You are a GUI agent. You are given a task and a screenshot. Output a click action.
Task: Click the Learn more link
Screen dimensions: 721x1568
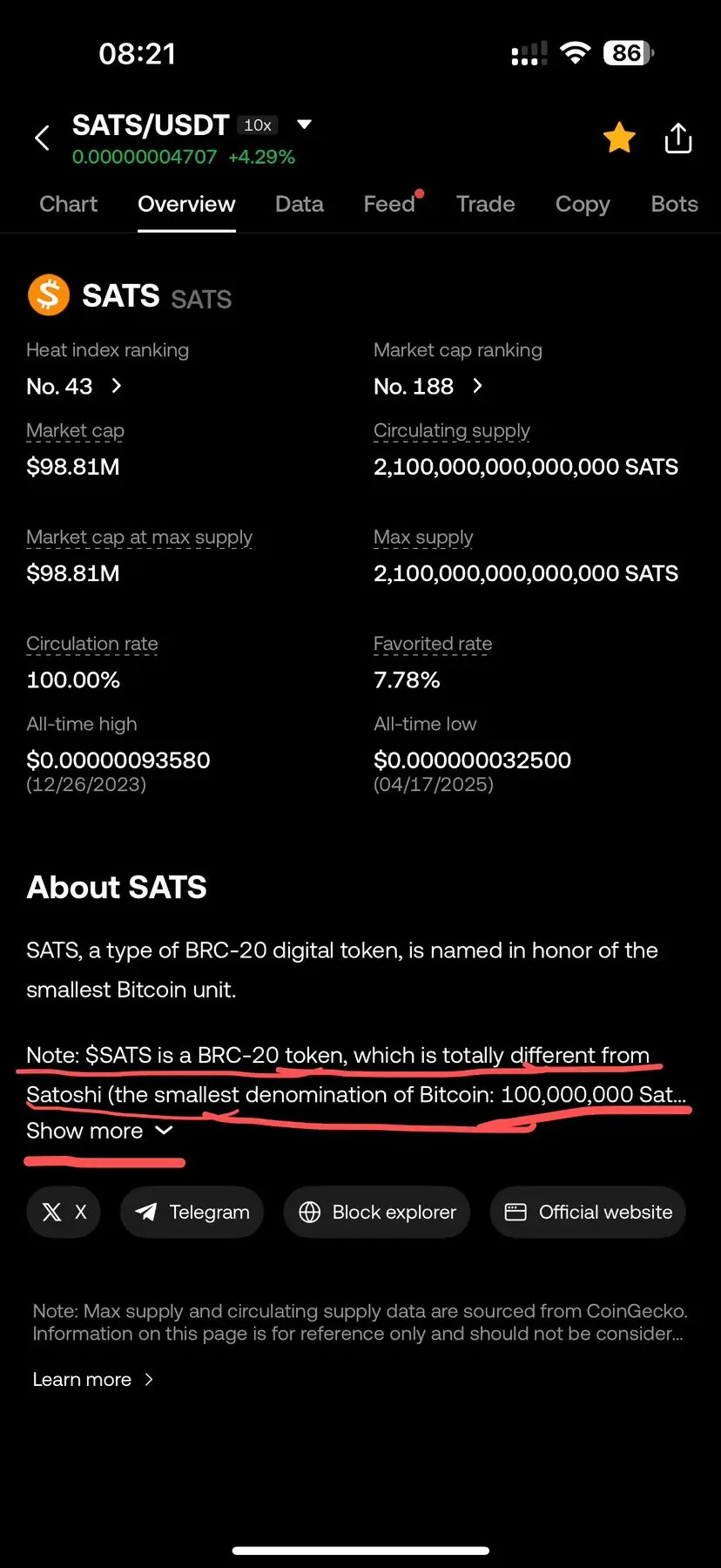click(x=92, y=1379)
